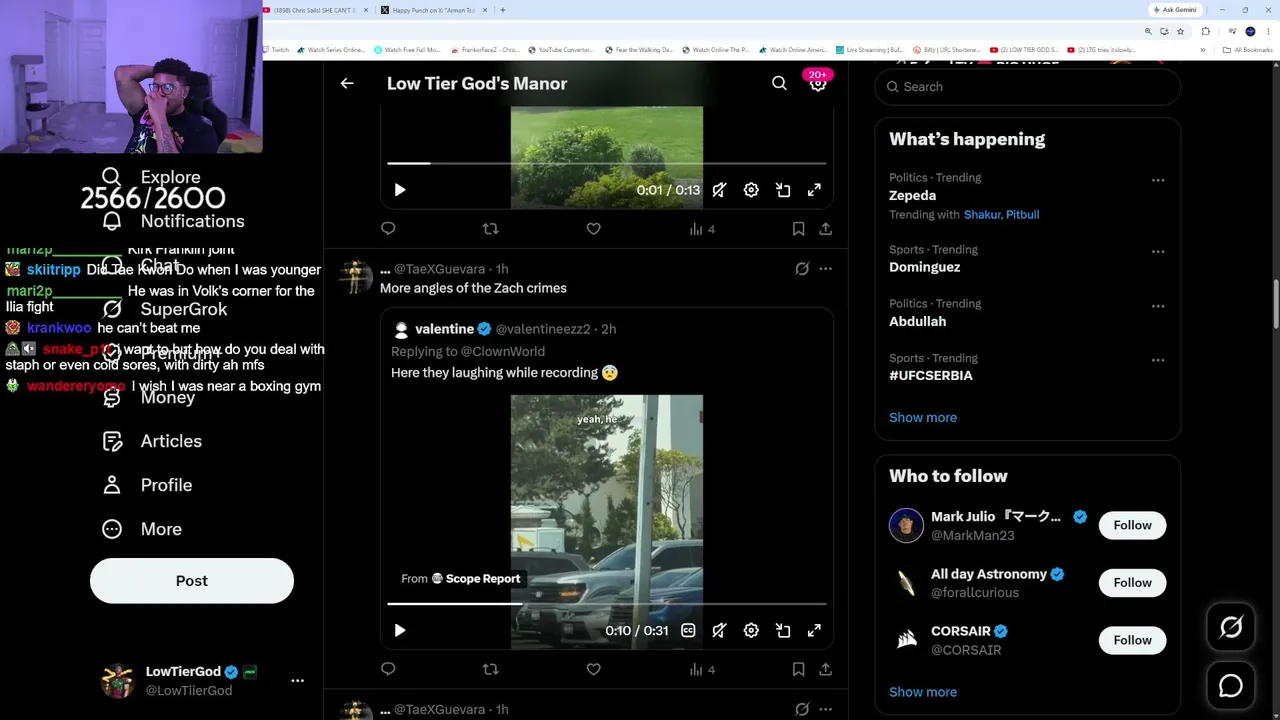Screen dimensions: 1280x720
Task: Follow CORSAIR
Action: tap(1132, 640)
